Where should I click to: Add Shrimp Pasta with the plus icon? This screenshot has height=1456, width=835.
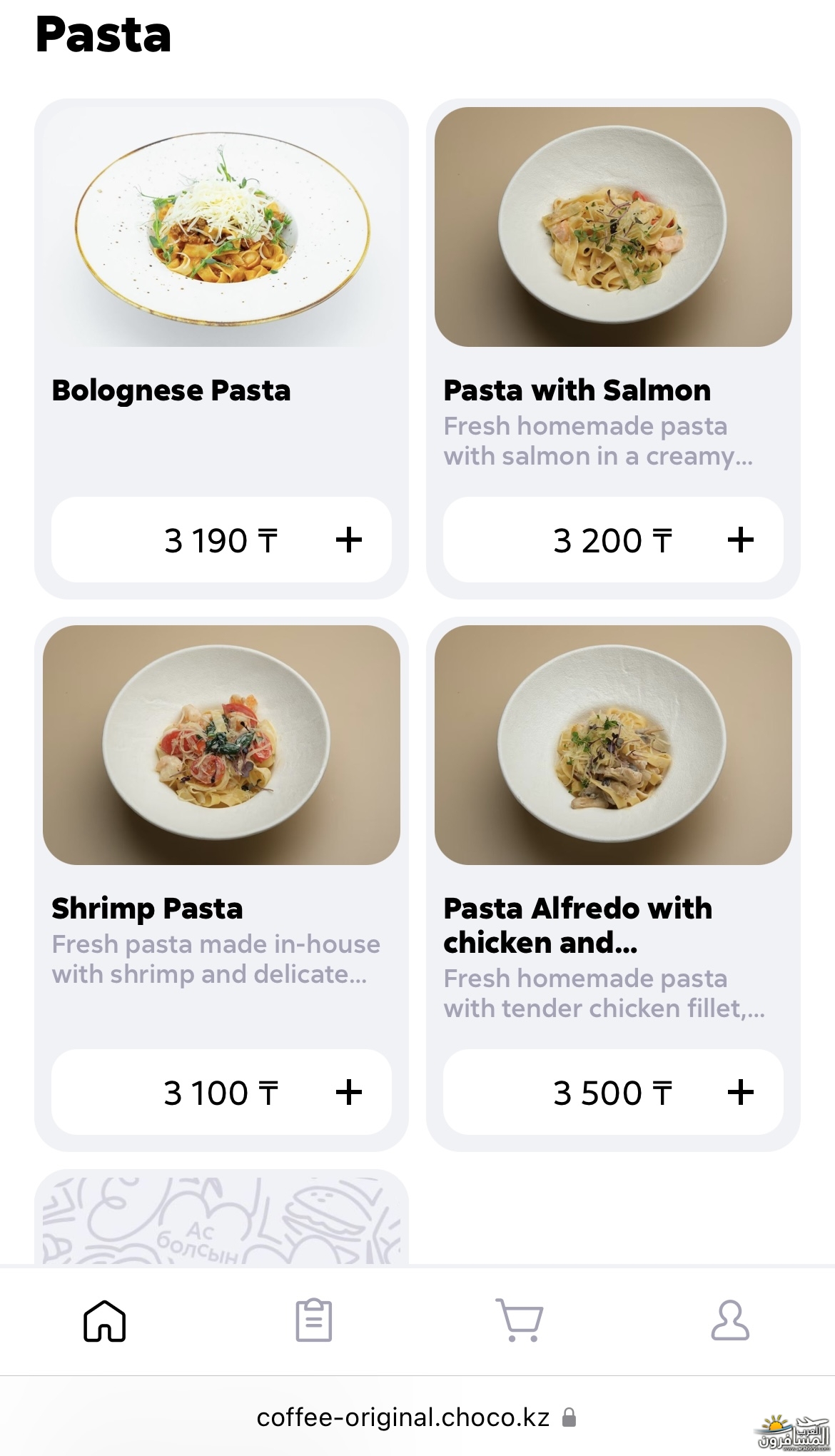[x=349, y=1092]
